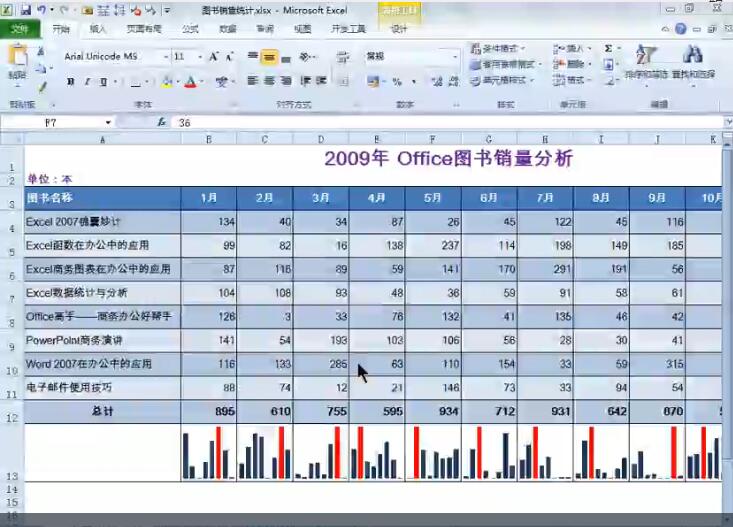Screen dimensions: 733x527
Task: Switch to Page Layout (页面布局) tab
Action: coord(144,29)
